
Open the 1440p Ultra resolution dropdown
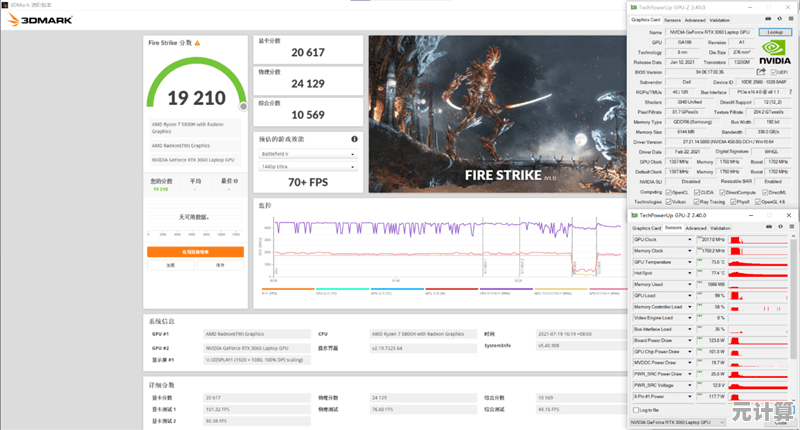point(308,167)
